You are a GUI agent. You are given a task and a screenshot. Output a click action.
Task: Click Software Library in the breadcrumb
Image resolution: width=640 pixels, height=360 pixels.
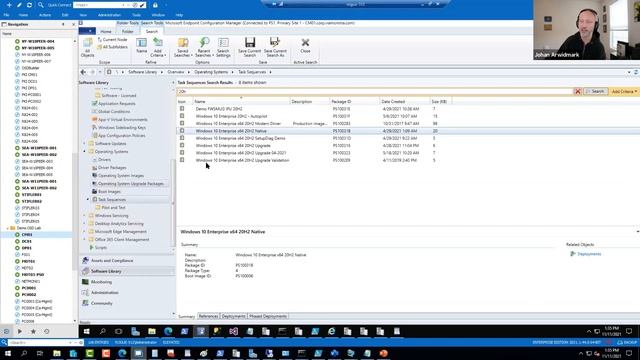tap(142, 72)
